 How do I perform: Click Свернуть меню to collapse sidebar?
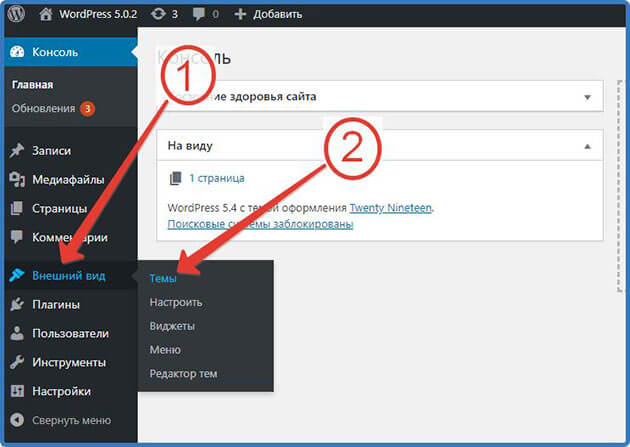click(x=72, y=420)
